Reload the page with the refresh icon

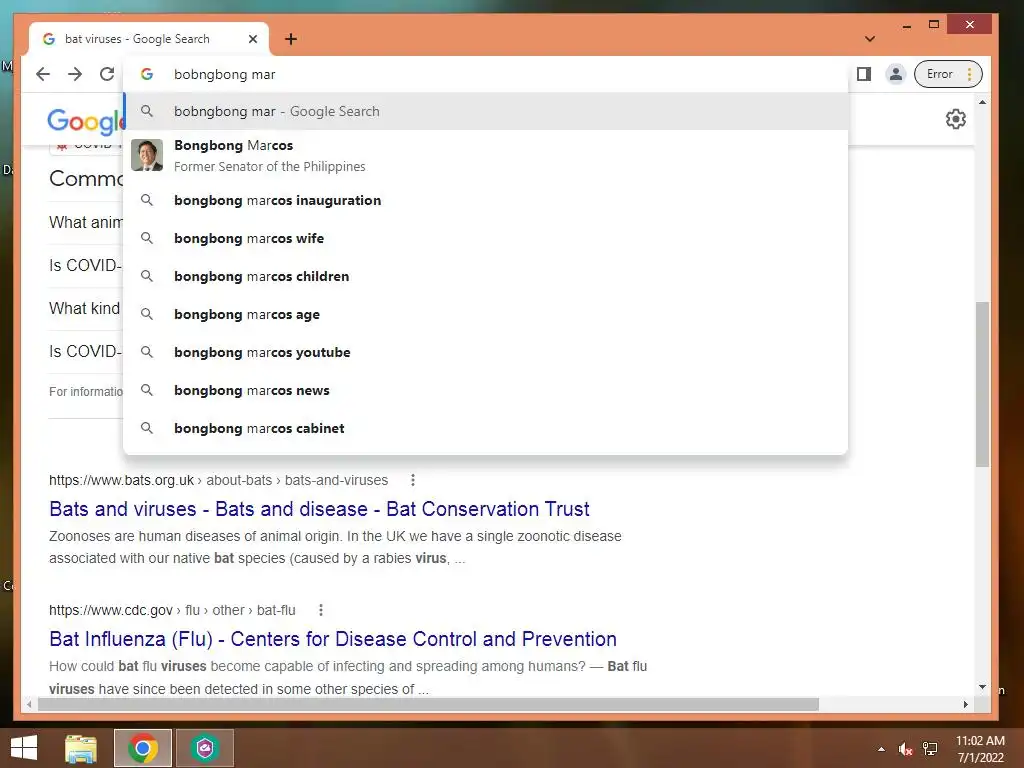[107, 74]
